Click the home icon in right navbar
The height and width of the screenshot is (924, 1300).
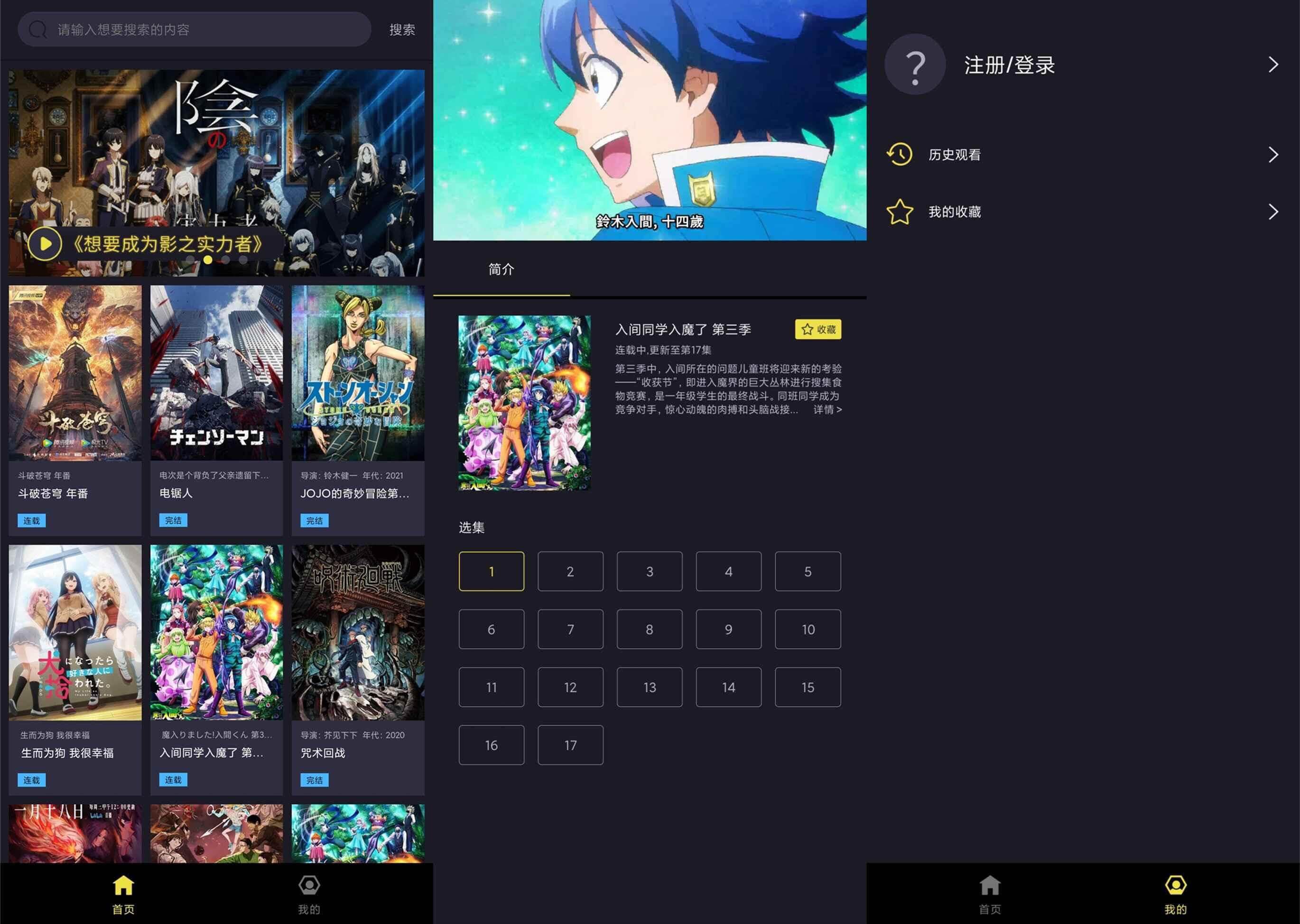[x=990, y=885]
